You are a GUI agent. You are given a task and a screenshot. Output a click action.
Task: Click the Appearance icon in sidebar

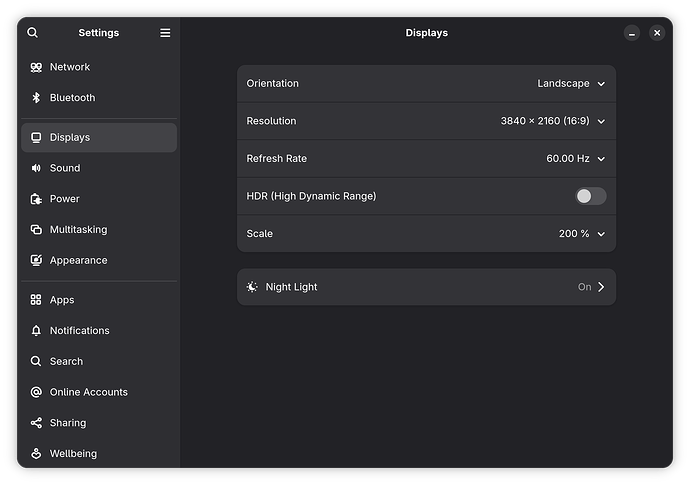pos(36,261)
